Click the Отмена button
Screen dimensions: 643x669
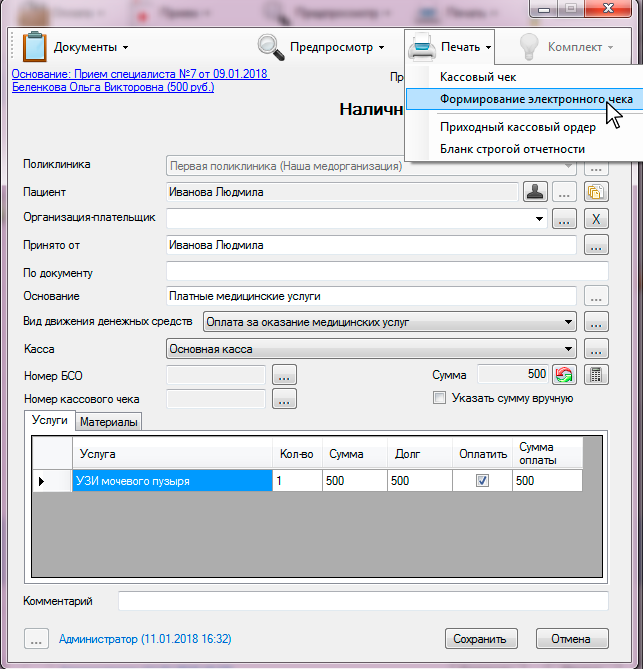(572, 639)
